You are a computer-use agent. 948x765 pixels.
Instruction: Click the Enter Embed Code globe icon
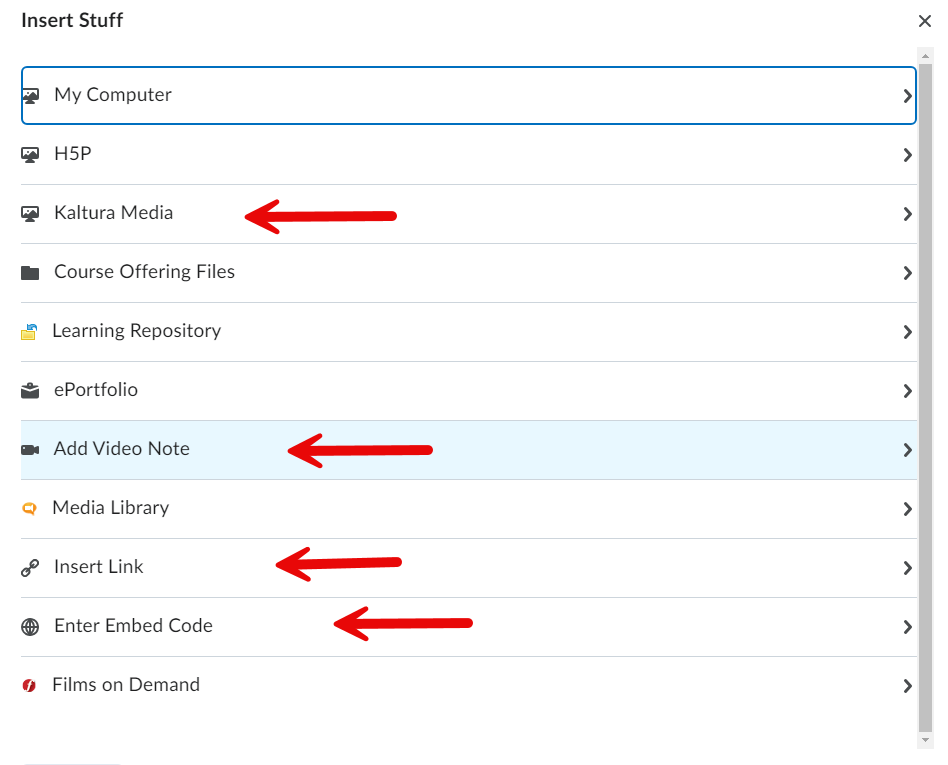pos(30,627)
